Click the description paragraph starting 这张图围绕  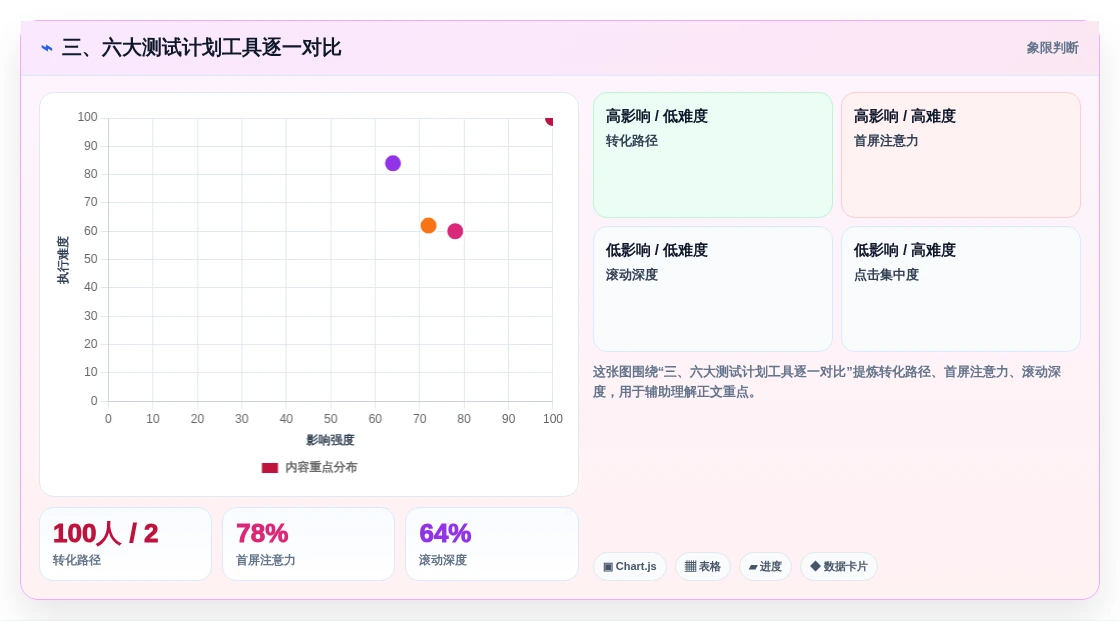tap(826, 382)
